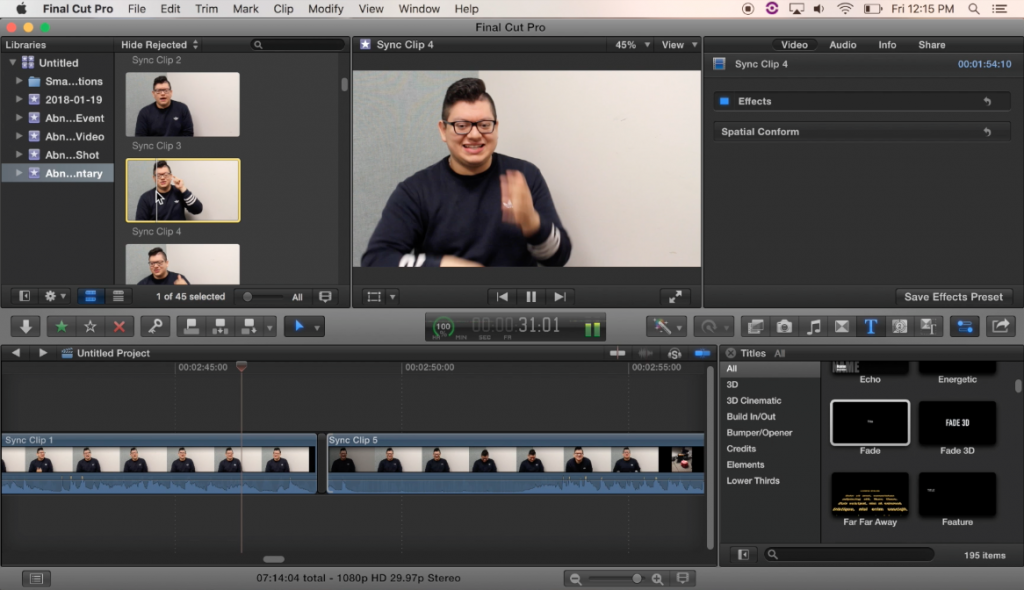Image resolution: width=1024 pixels, height=590 pixels.
Task: Zoom in on the timeline
Action: pos(658,579)
